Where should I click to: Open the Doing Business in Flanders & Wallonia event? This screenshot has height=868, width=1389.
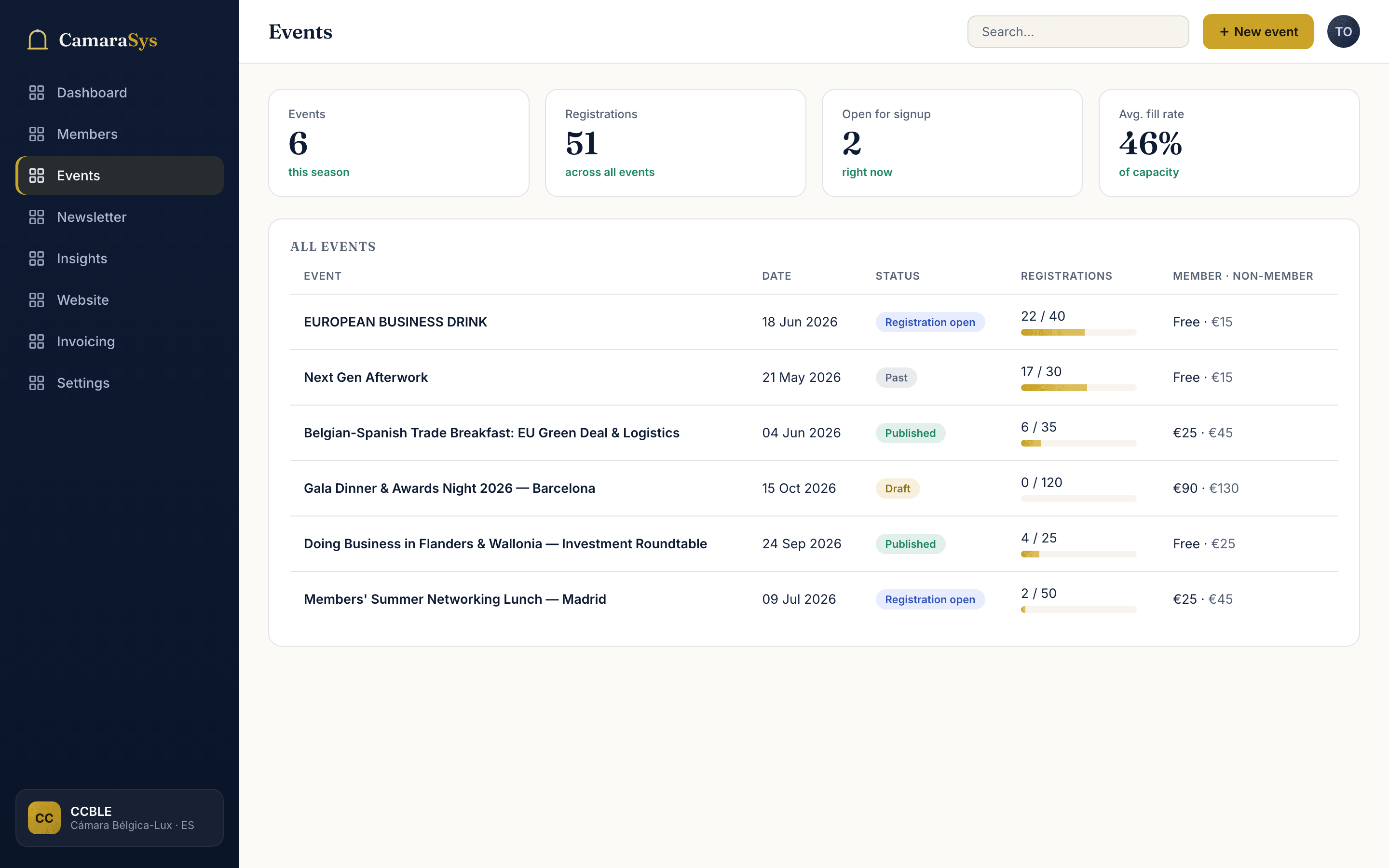pyautogui.click(x=505, y=543)
